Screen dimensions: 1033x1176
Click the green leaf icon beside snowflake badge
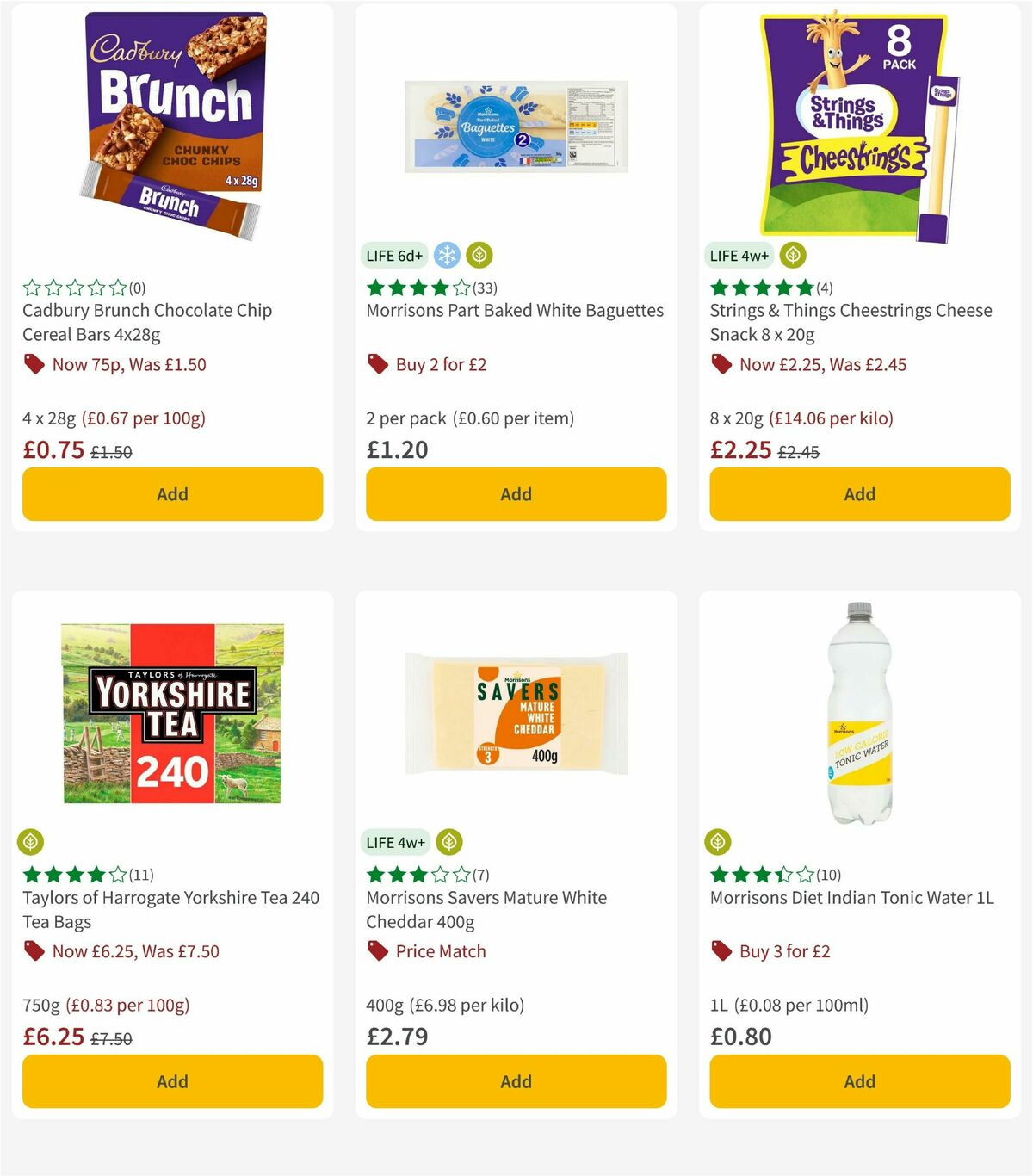tap(479, 255)
